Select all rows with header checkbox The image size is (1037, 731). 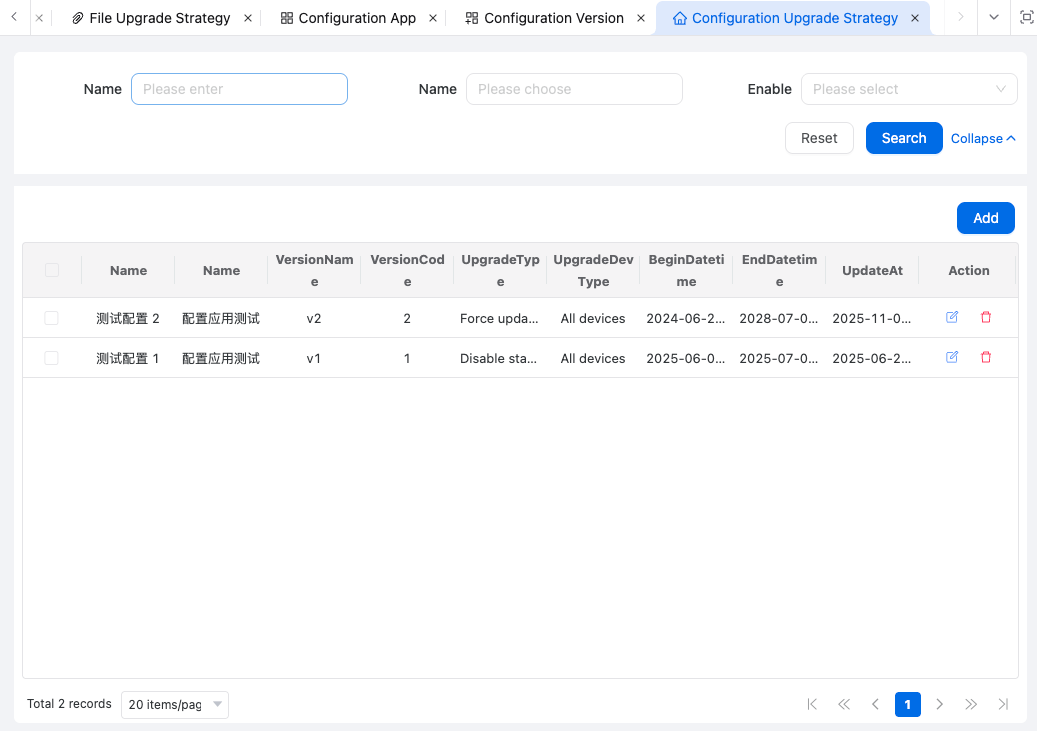[52, 270]
